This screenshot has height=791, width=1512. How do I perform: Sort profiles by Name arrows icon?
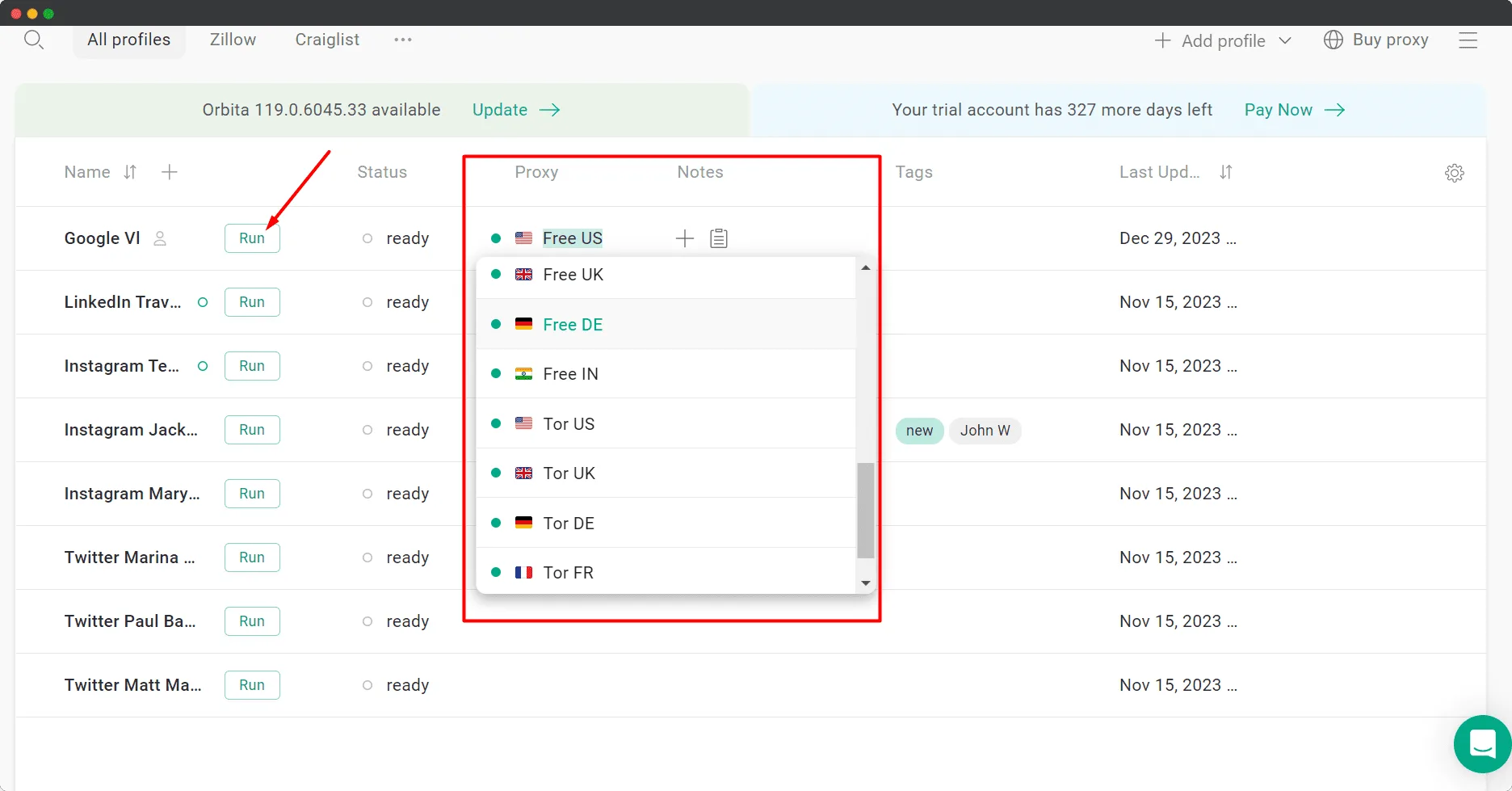point(130,172)
